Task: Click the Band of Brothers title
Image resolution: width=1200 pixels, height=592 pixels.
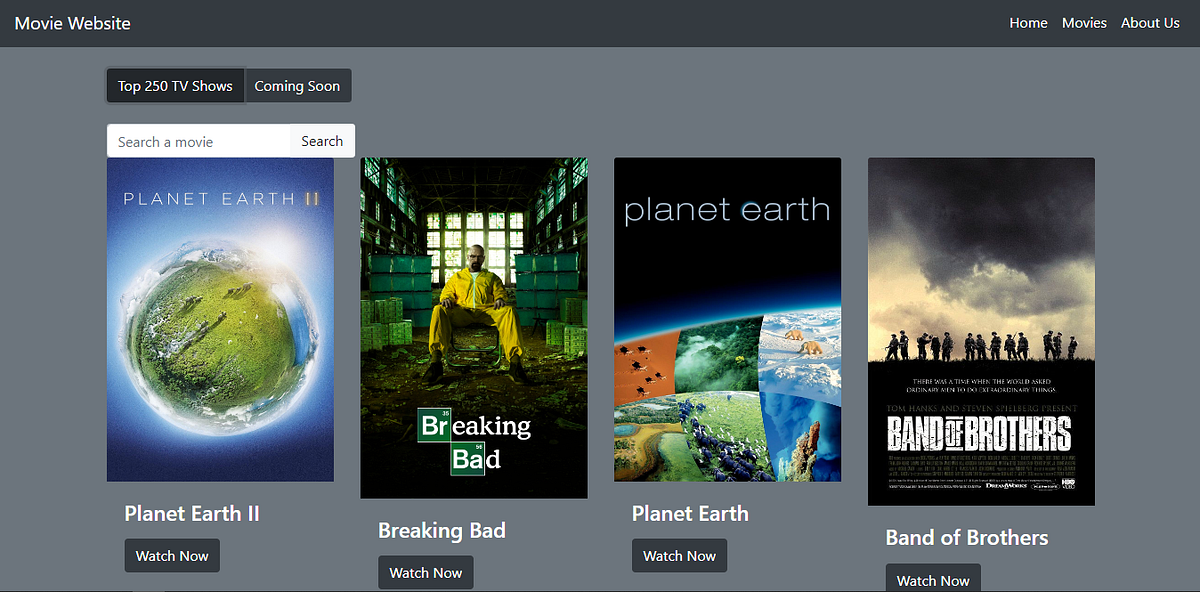Action: coord(966,537)
